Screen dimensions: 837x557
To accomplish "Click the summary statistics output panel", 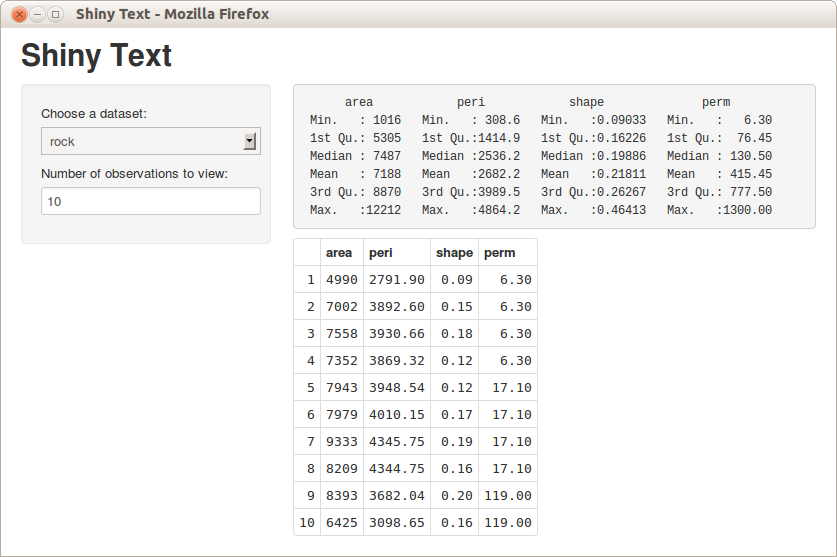I will point(553,156).
